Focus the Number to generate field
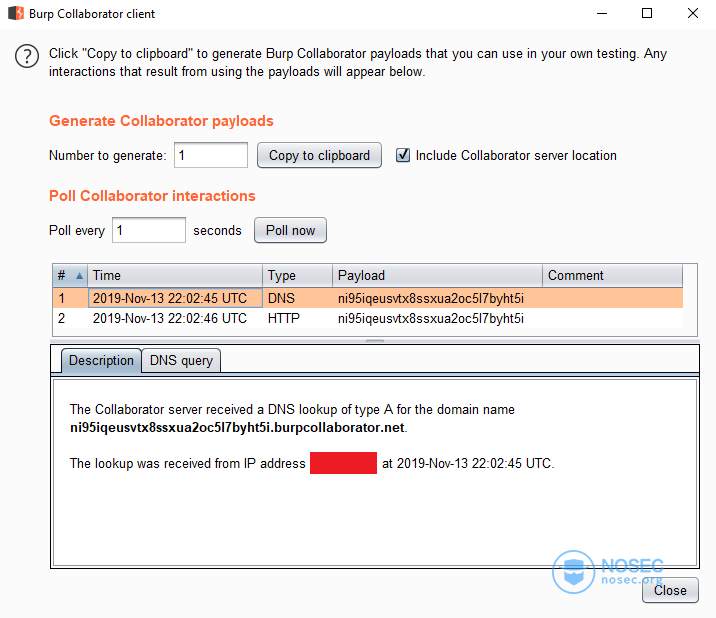The width and height of the screenshot is (716, 618). 211,155
